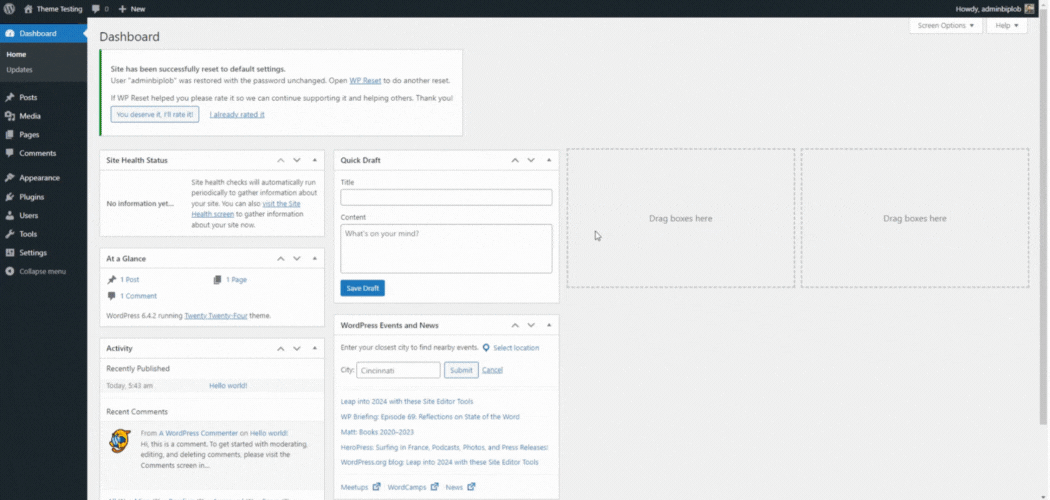Click You deserve it, I'll rate it button
The height and width of the screenshot is (500, 1050).
pyautogui.click(x=155, y=114)
